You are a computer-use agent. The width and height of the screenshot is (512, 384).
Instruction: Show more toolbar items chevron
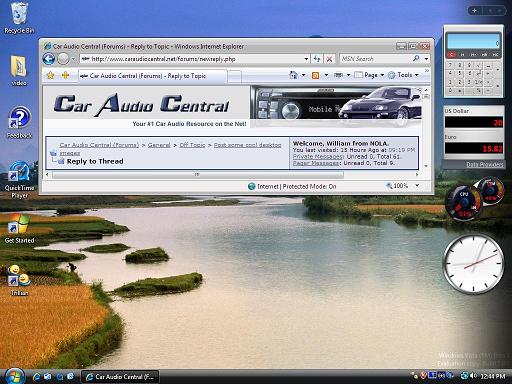coord(427,71)
